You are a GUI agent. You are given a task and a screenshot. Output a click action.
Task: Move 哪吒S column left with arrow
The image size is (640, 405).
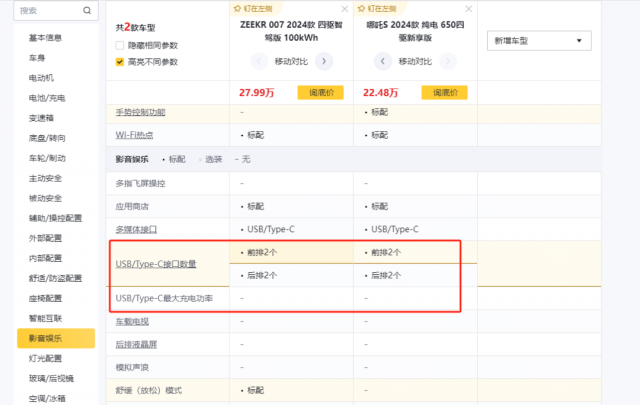(382, 61)
